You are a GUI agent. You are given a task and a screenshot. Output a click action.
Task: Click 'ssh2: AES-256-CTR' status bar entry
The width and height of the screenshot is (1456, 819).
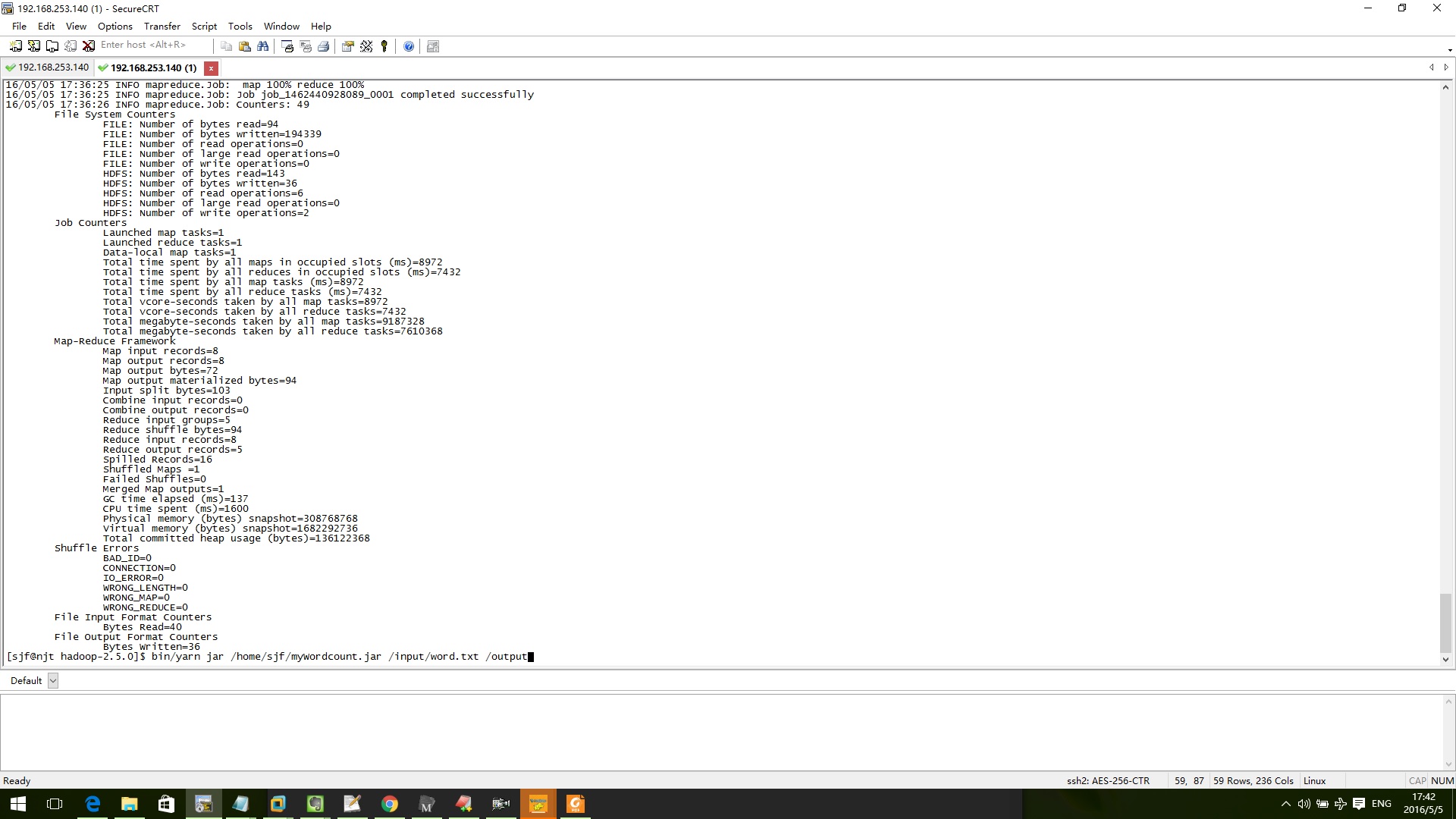[x=1108, y=780]
